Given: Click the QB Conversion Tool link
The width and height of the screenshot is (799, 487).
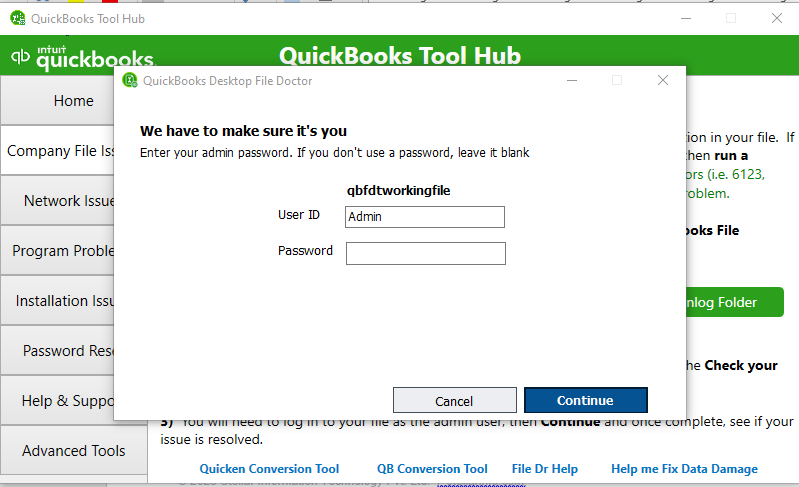Looking at the screenshot, I should (432, 469).
